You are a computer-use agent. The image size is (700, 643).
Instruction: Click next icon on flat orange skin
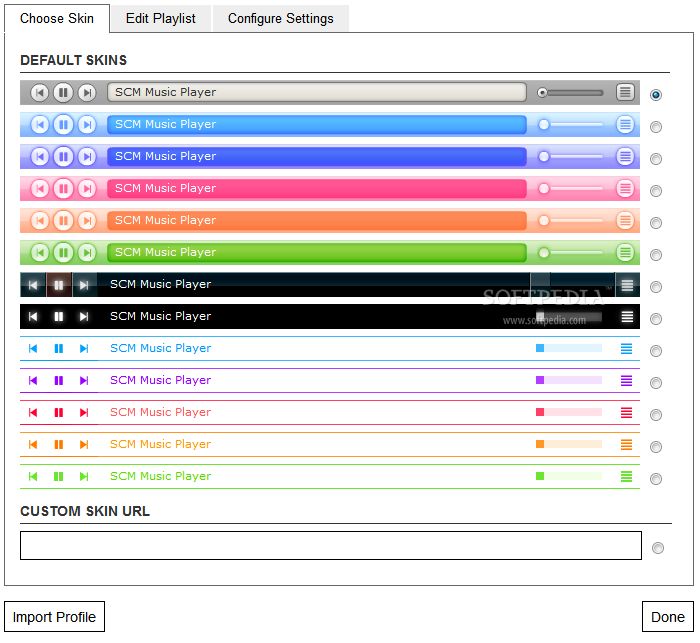83,445
